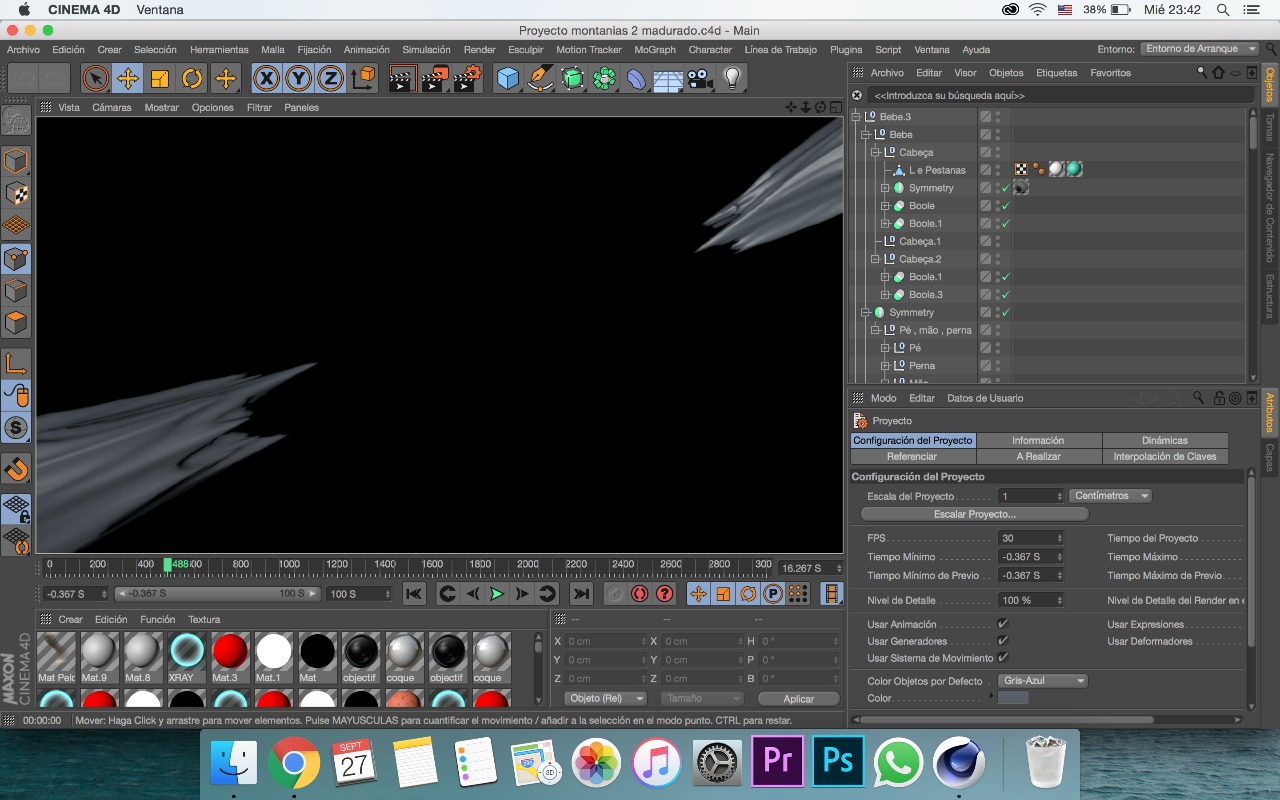The width and height of the screenshot is (1280, 800).
Task: Toggle X axis lock
Action: [266, 78]
